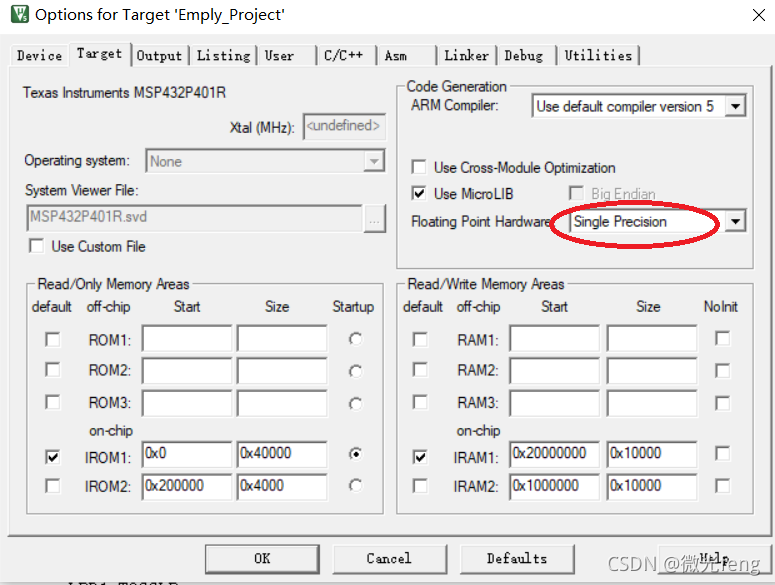The image size is (775, 585).
Task: Check the RAM3 default checkbox
Action: [x=420, y=402]
